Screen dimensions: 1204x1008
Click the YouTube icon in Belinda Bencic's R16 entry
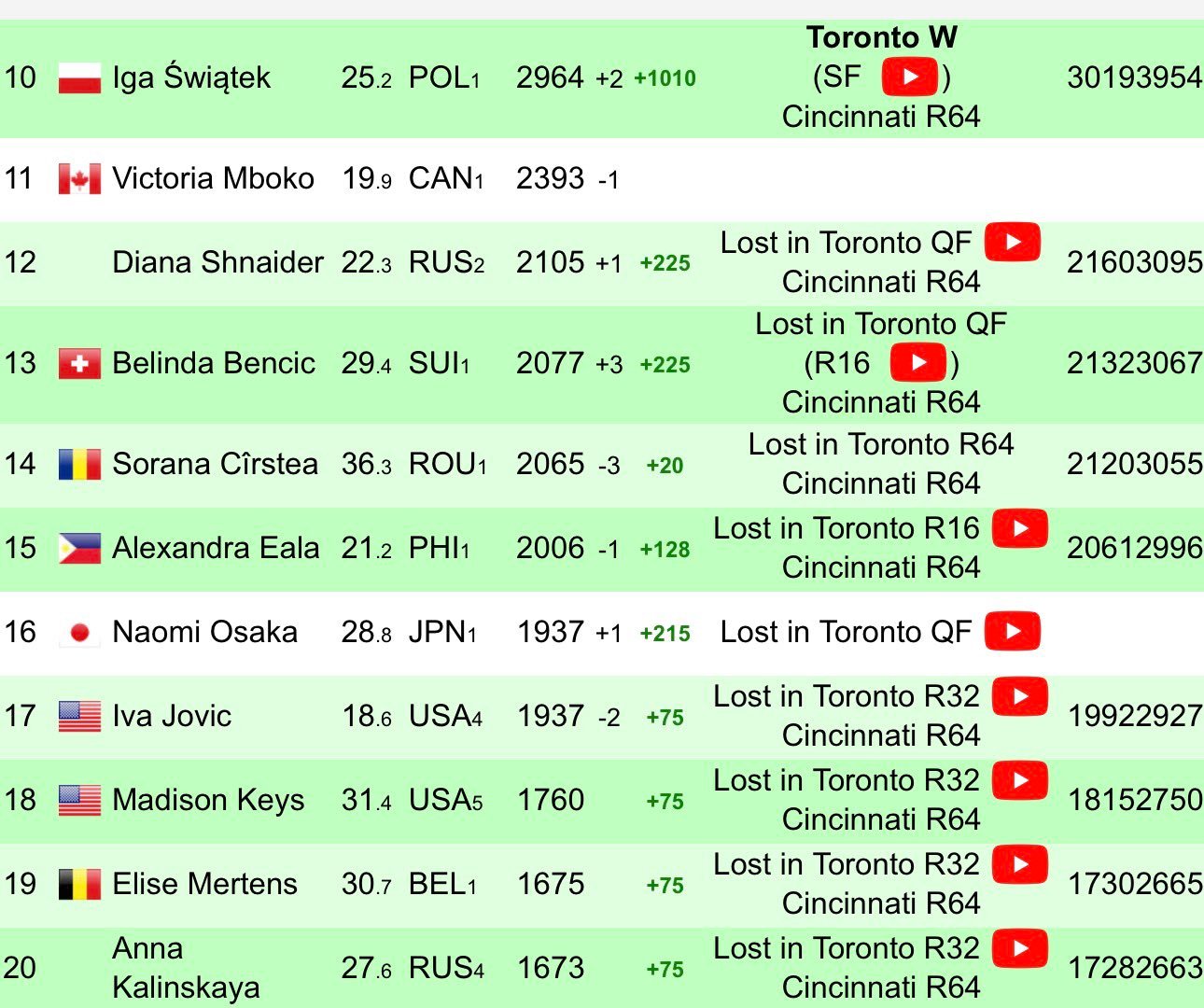pyautogui.click(x=918, y=362)
